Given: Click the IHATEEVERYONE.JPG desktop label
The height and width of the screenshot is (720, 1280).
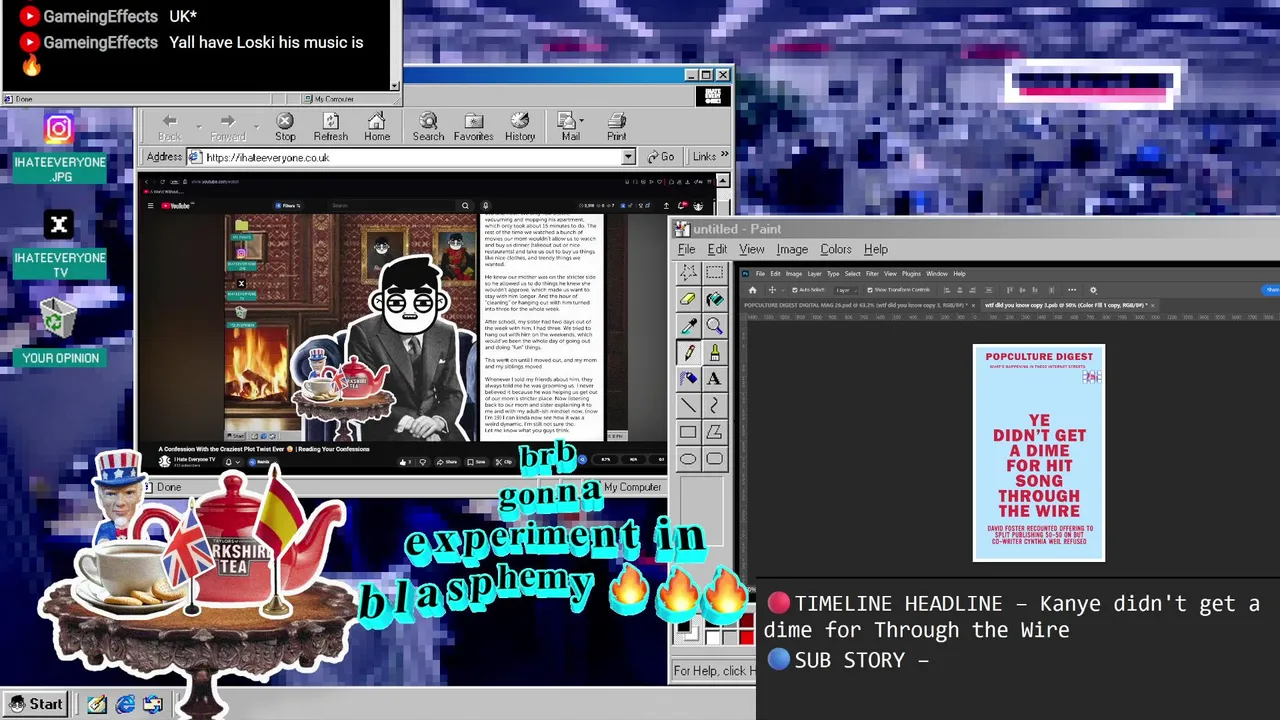Looking at the screenshot, I should click(x=60, y=169).
